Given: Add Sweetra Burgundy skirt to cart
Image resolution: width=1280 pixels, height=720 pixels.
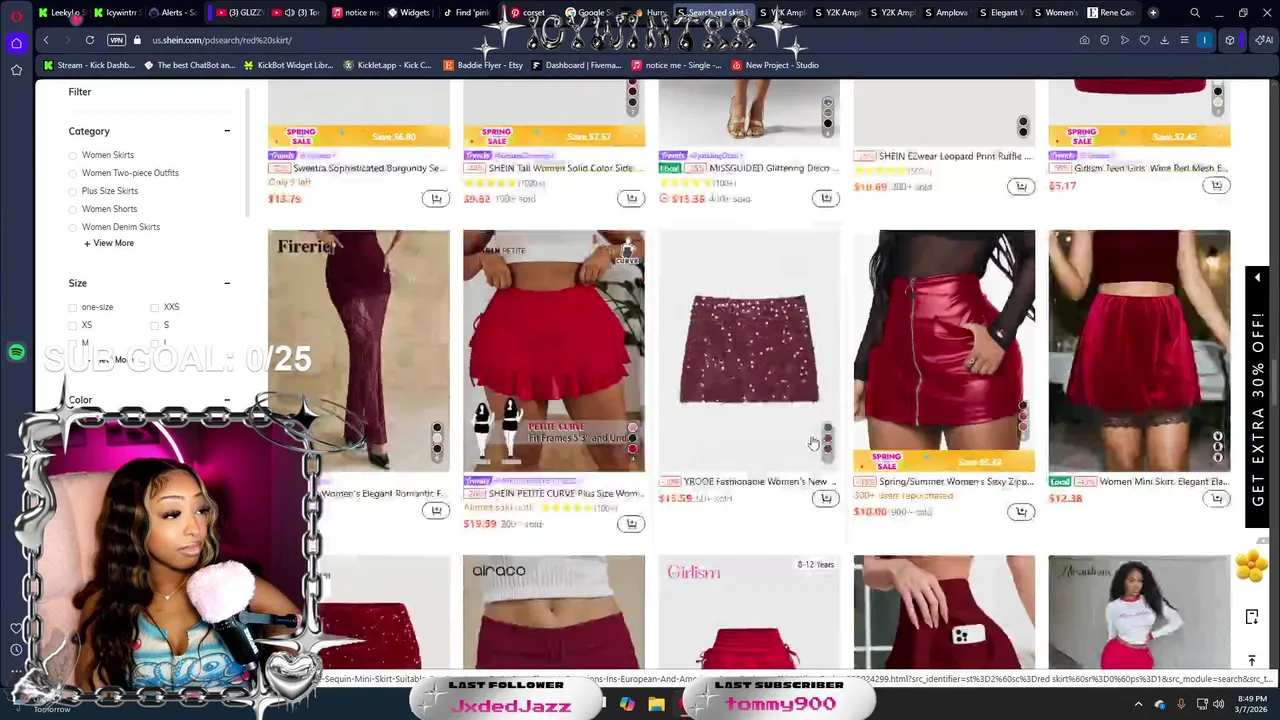Looking at the screenshot, I should tap(436, 198).
